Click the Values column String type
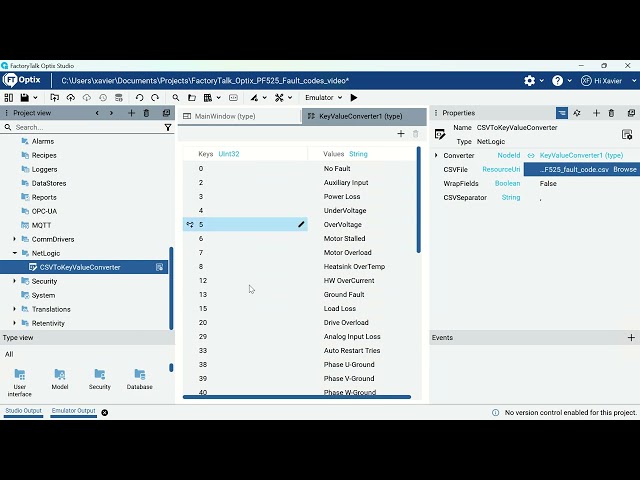 tap(358, 154)
